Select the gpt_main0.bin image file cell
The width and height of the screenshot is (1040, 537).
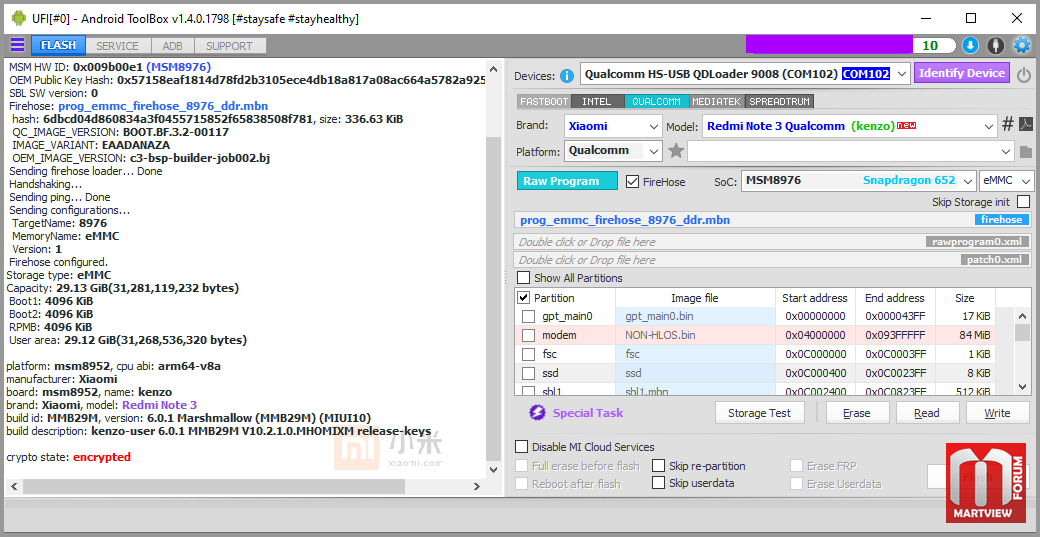[x=695, y=316]
